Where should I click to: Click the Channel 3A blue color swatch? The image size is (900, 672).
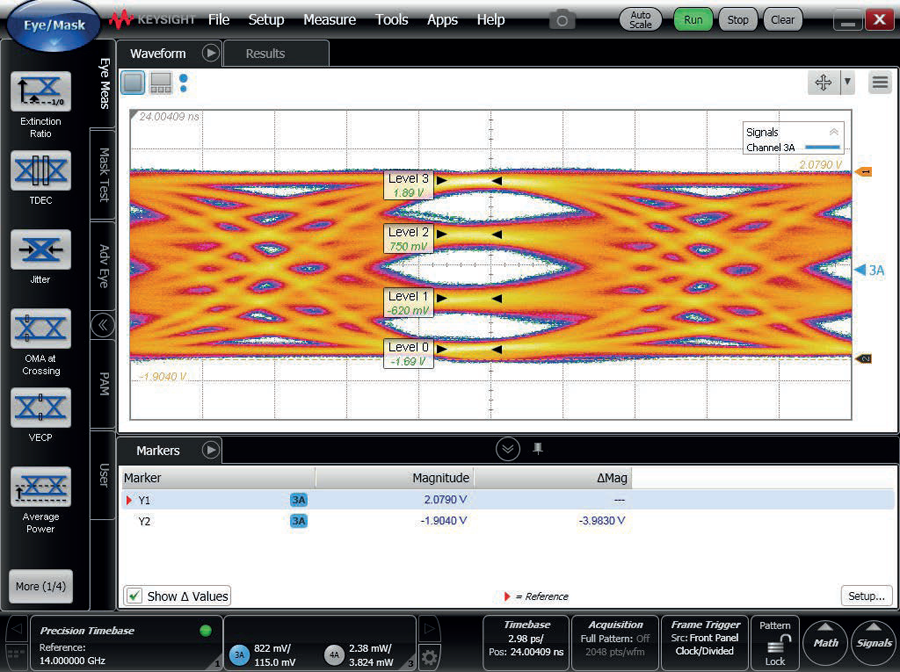822,148
